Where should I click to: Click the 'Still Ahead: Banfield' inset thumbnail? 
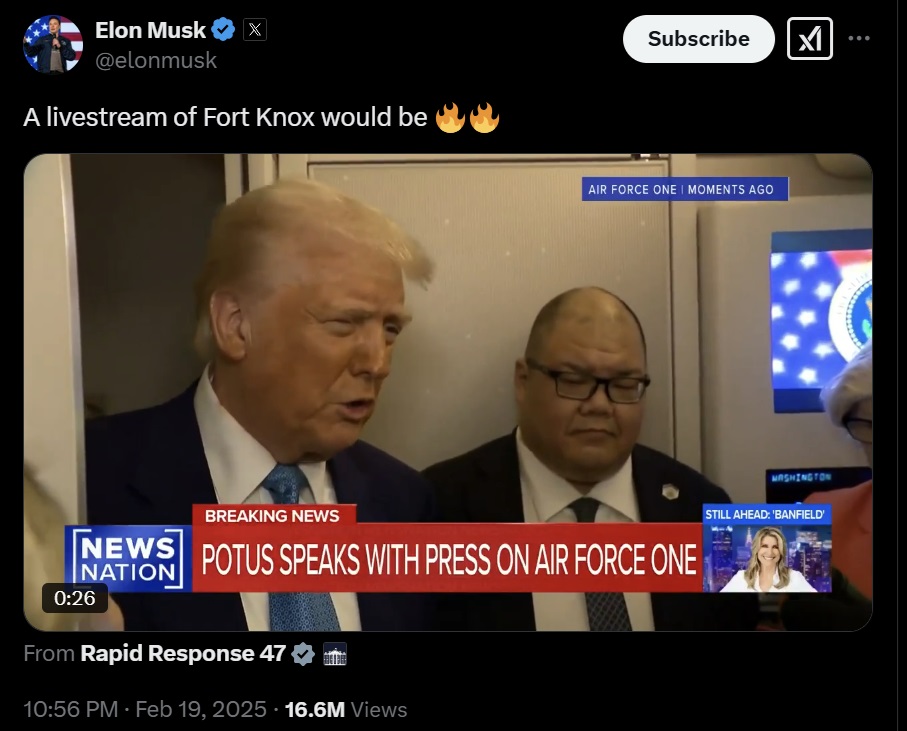(x=767, y=548)
